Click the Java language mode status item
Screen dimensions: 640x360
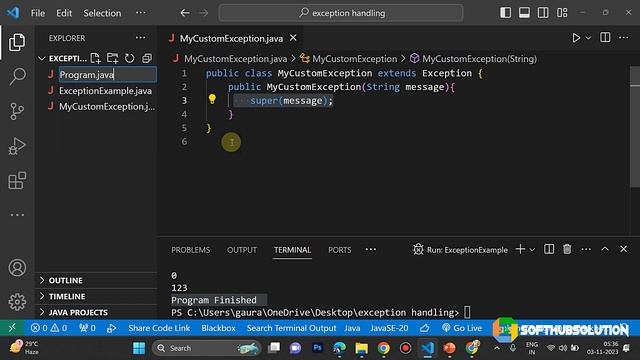coord(352,328)
